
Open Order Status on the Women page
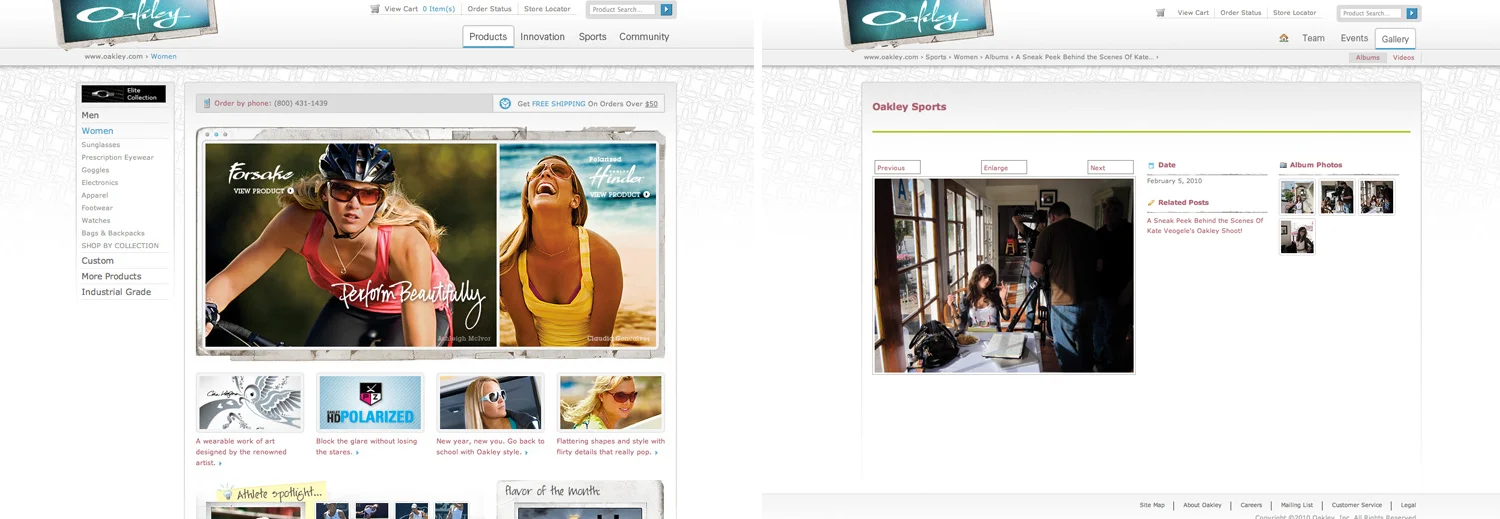click(489, 9)
